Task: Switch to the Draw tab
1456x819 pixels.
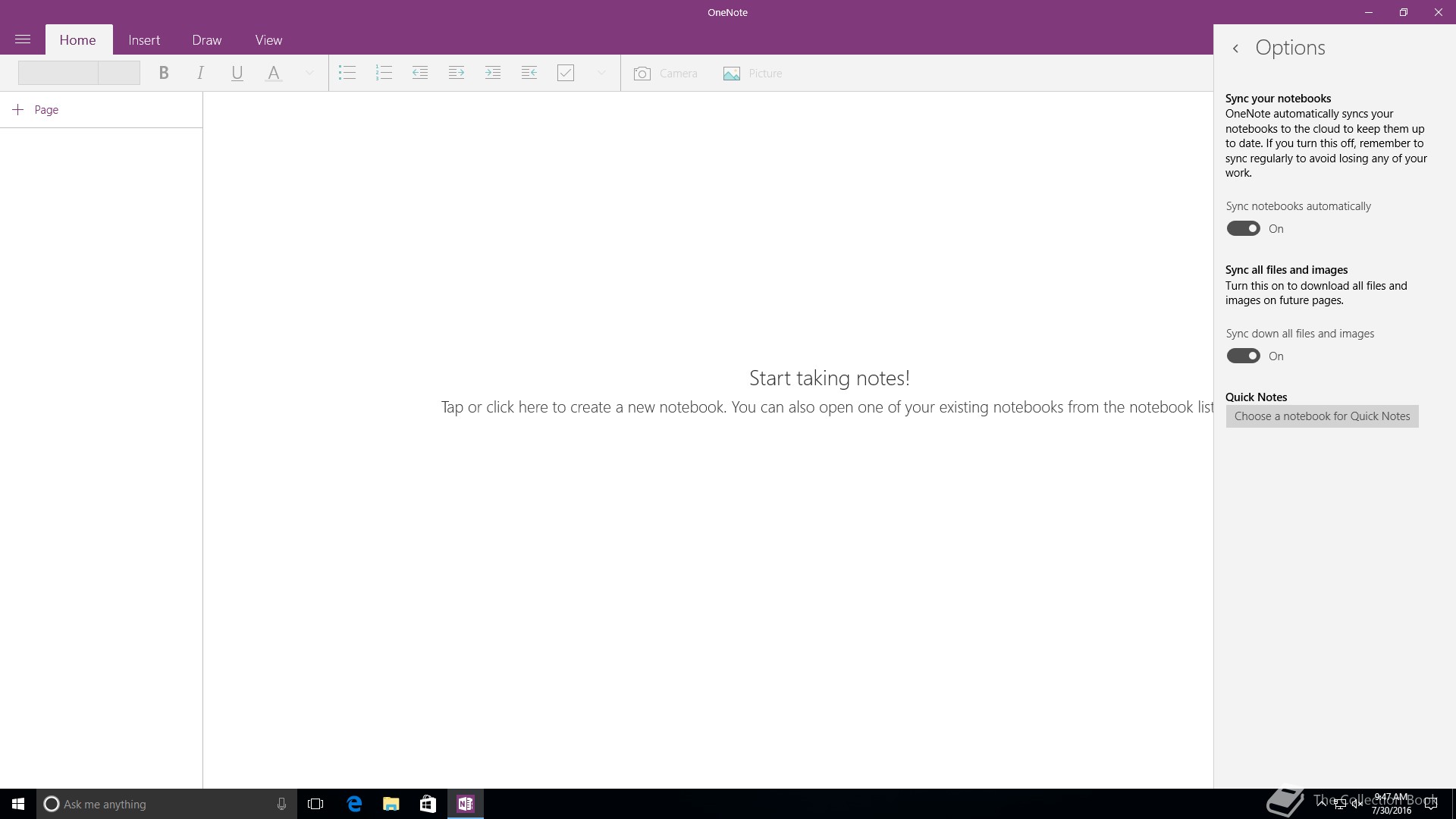Action: (207, 39)
